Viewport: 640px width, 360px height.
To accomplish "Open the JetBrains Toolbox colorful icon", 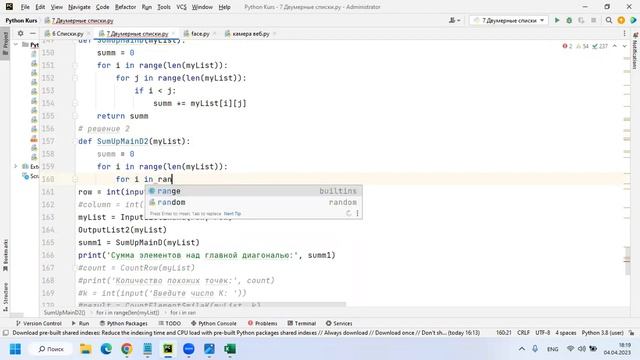I will click(633, 20).
